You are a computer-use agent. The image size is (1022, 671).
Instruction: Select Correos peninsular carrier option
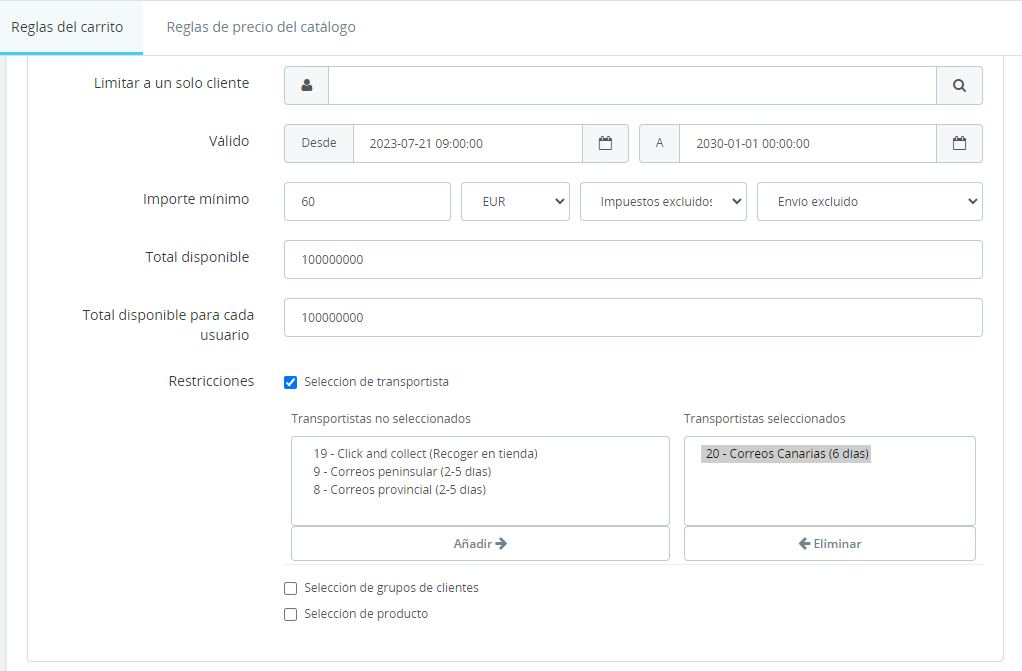pyautogui.click(x=402, y=472)
